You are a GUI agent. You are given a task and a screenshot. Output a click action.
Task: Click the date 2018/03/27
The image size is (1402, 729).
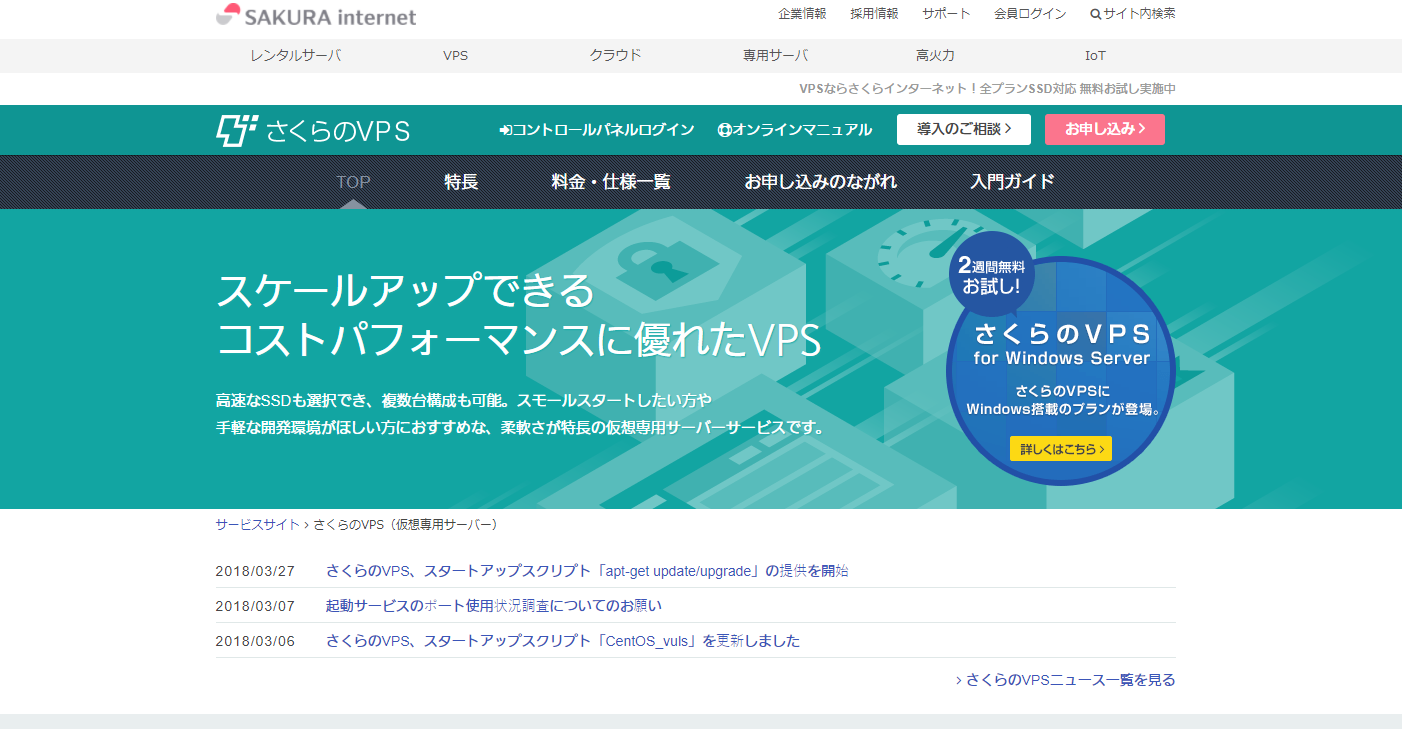[x=255, y=571]
